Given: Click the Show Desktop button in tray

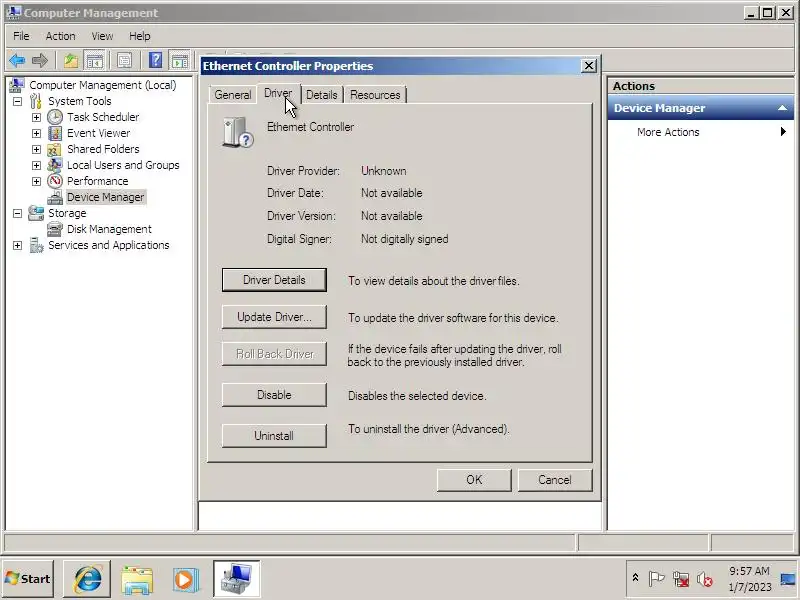Looking at the screenshot, I should tap(789, 579).
